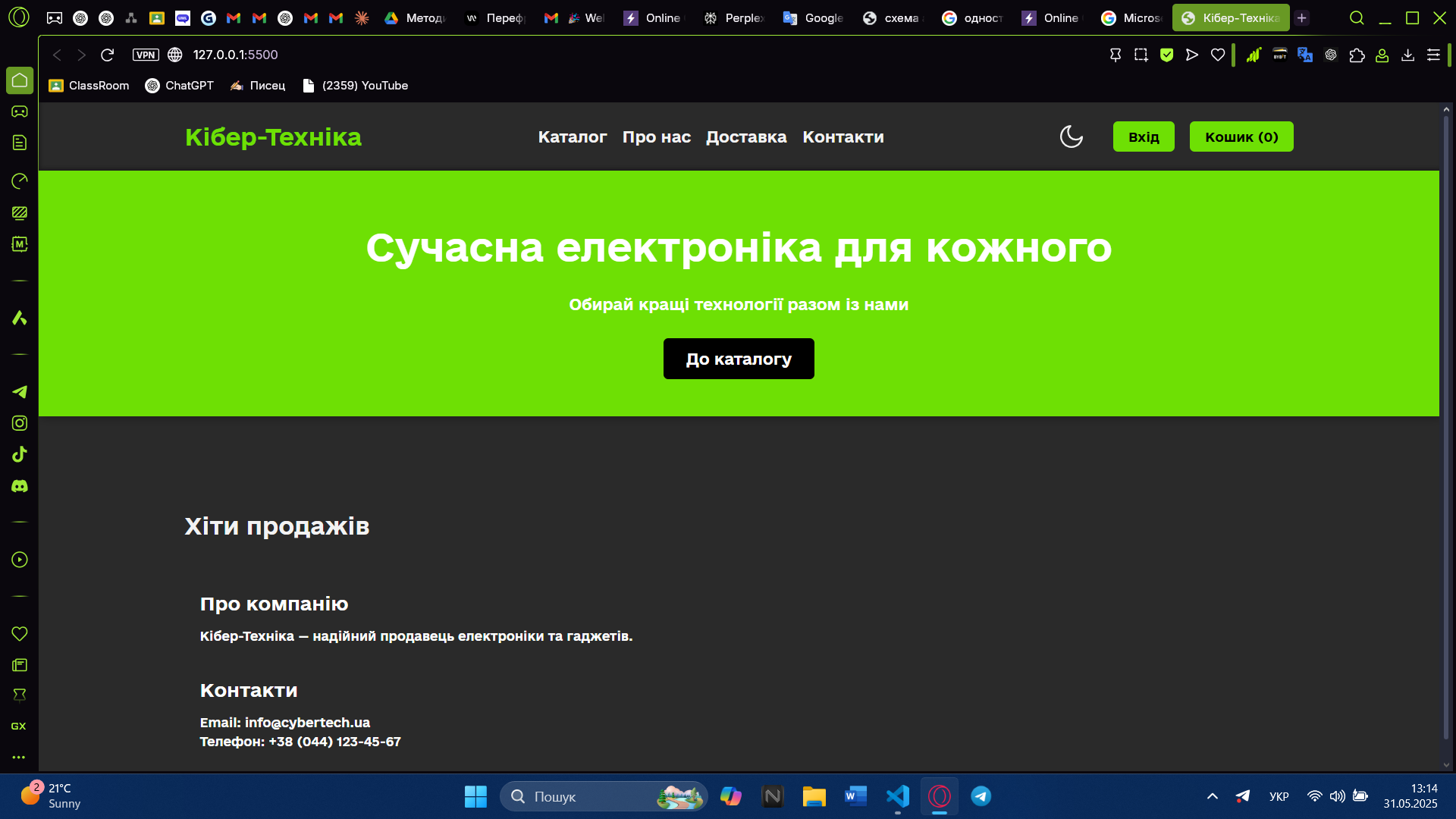Open TikTok in the Opera sidebar

point(20,454)
